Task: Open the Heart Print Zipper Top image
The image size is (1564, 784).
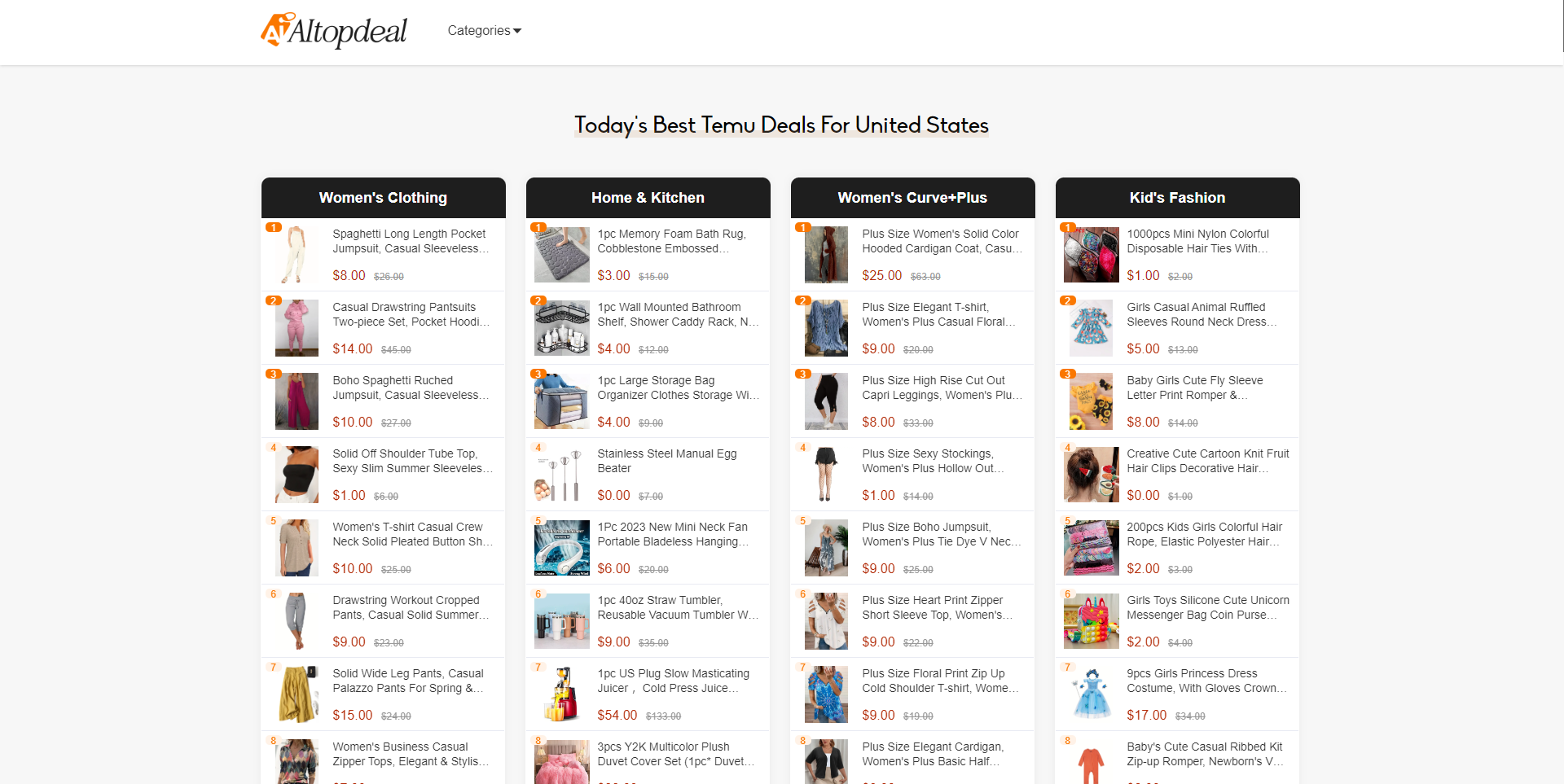Action: click(x=826, y=621)
